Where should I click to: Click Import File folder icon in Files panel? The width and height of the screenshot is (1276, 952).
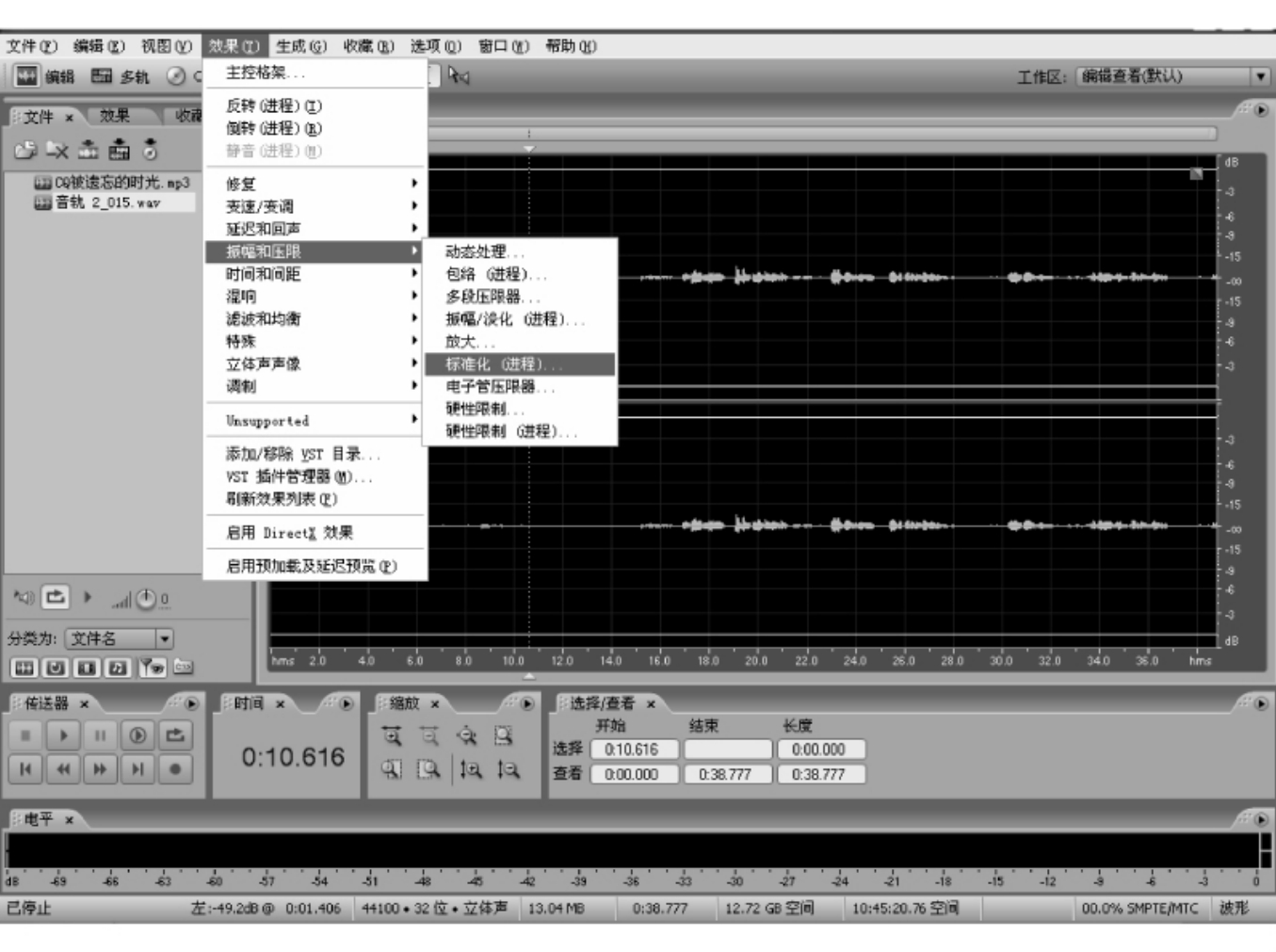pos(25,149)
